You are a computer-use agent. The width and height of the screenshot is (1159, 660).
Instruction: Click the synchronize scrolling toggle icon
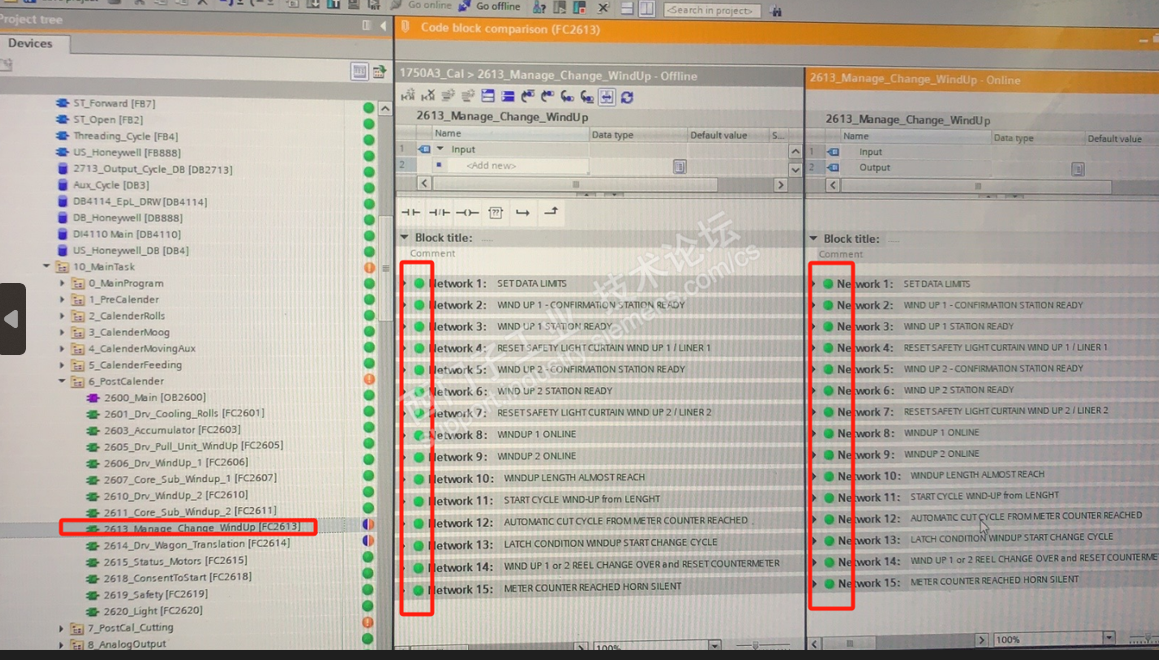(x=607, y=97)
